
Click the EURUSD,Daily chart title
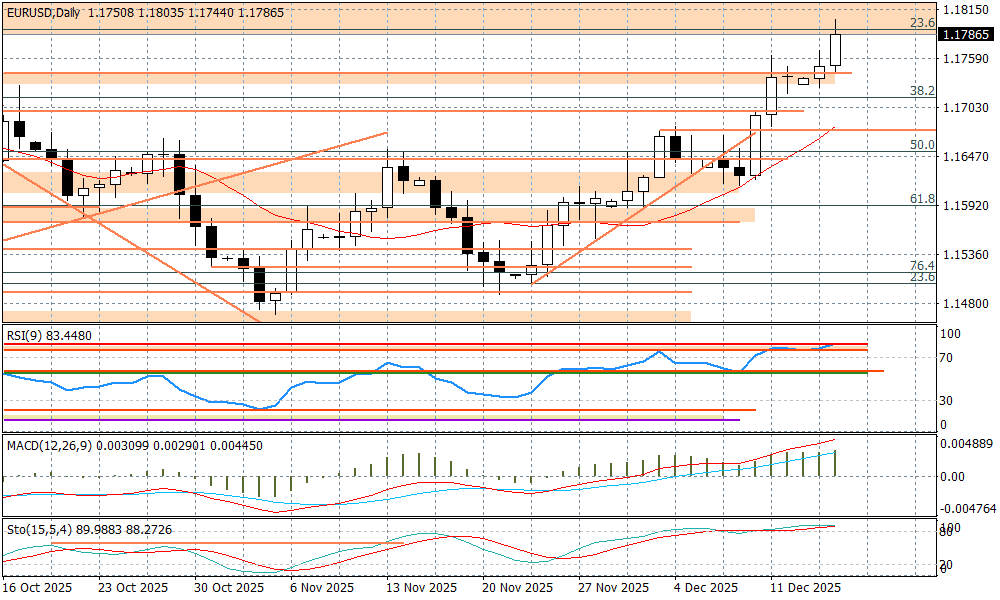pyautogui.click(x=43, y=12)
